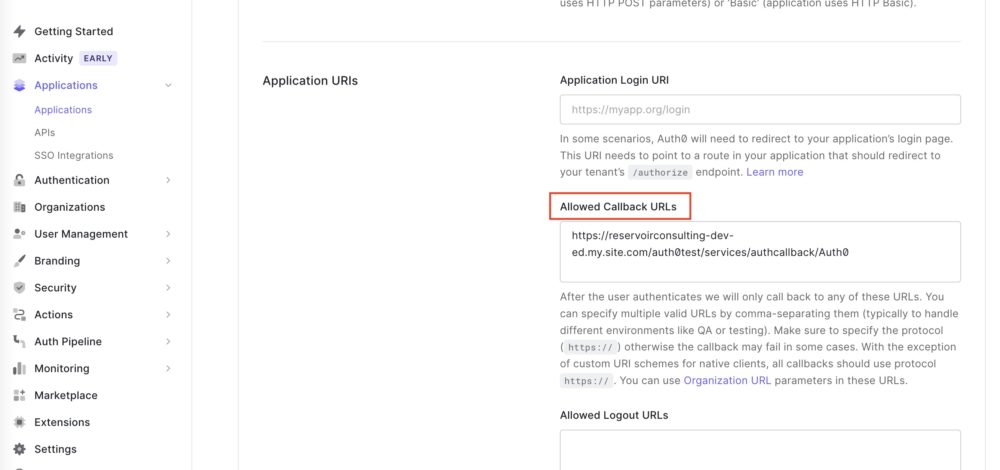This screenshot has width=1000, height=470.
Task: Select the Applications submenu item
Action: pos(63,110)
